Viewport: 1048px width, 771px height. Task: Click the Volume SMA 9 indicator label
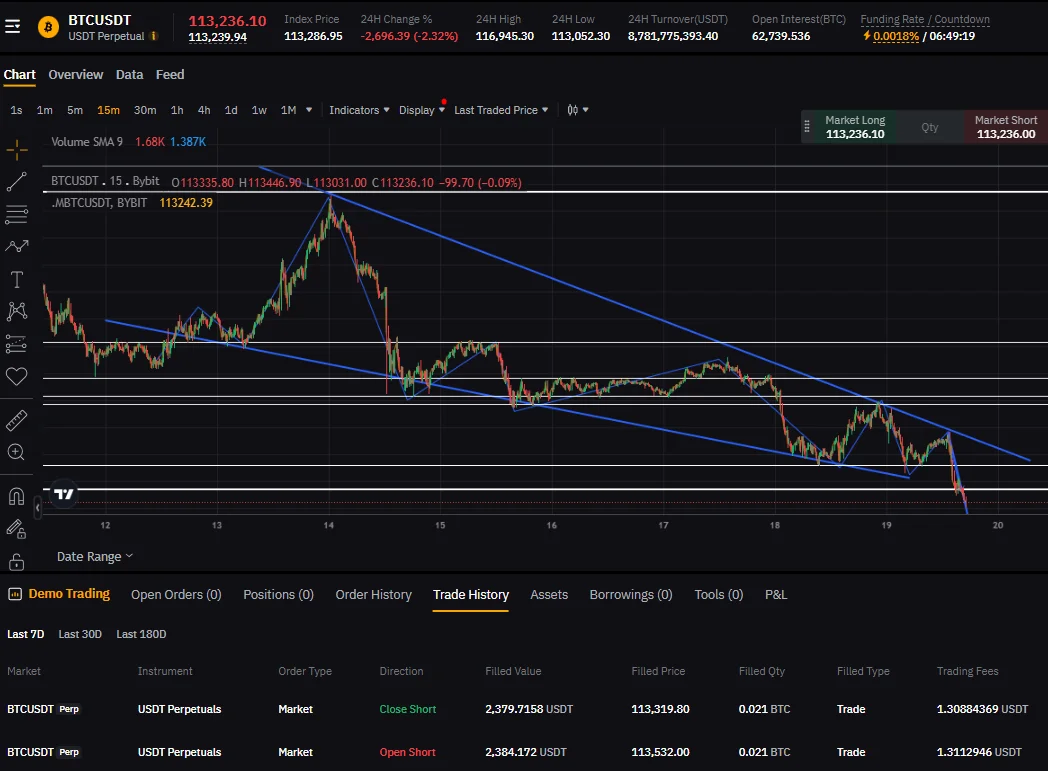tap(87, 142)
